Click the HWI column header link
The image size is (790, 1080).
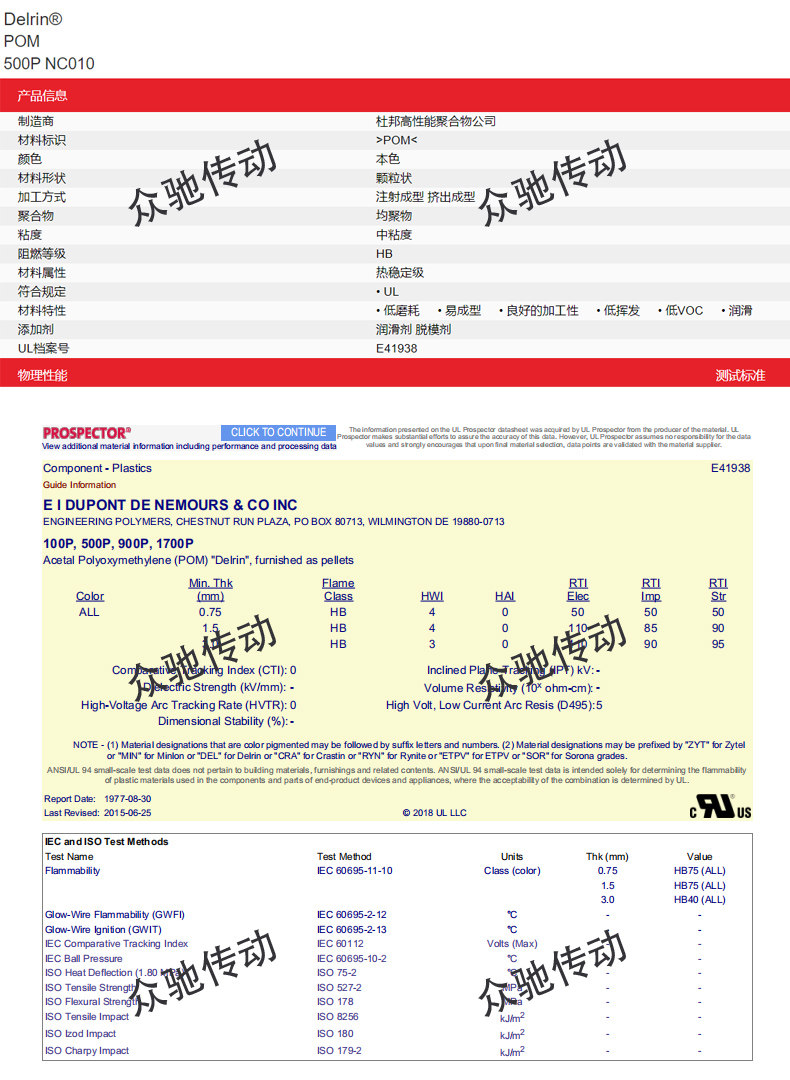[432, 596]
